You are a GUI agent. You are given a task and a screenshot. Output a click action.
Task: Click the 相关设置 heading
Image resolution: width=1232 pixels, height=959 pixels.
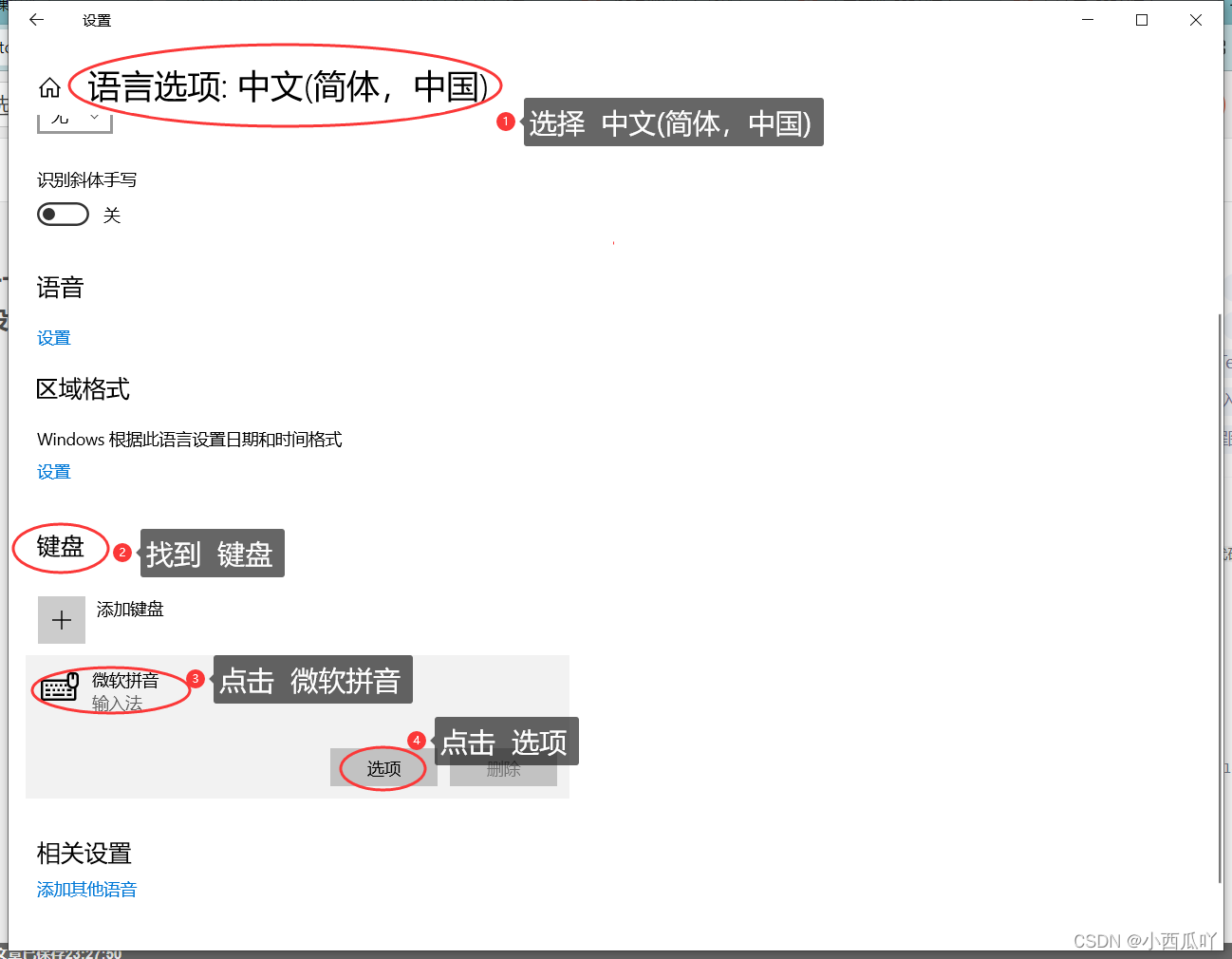[84, 854]
